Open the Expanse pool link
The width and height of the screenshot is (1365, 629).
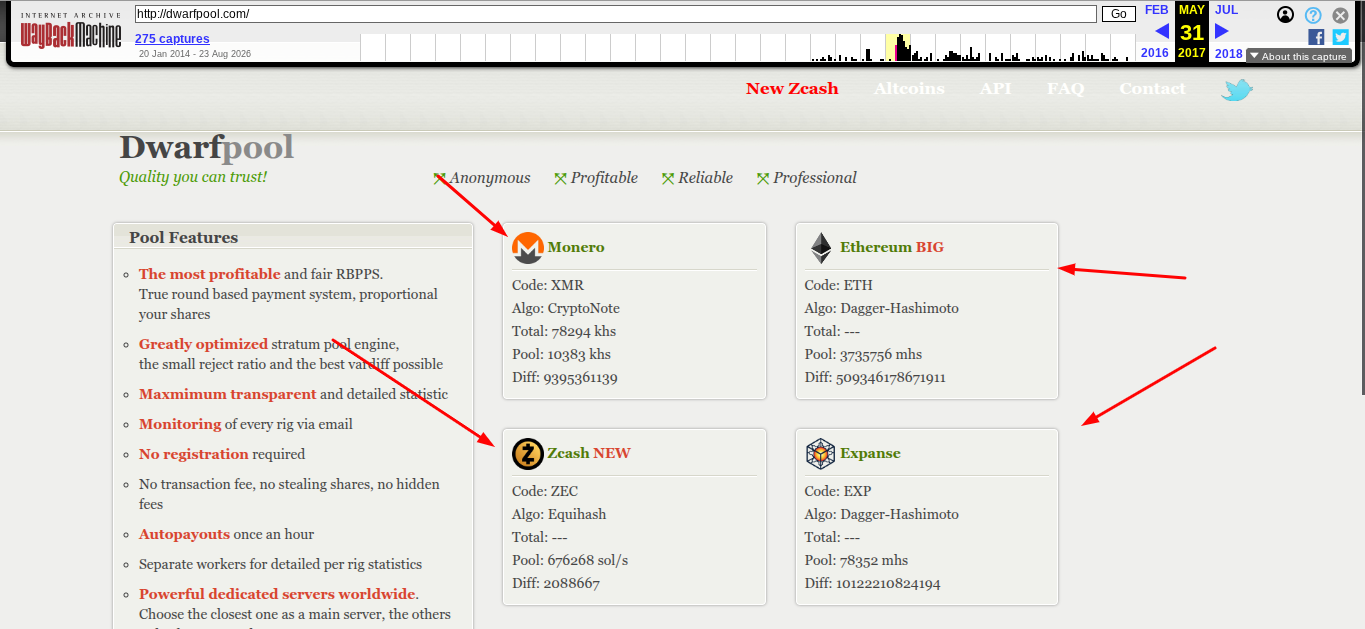click(870, 453)
